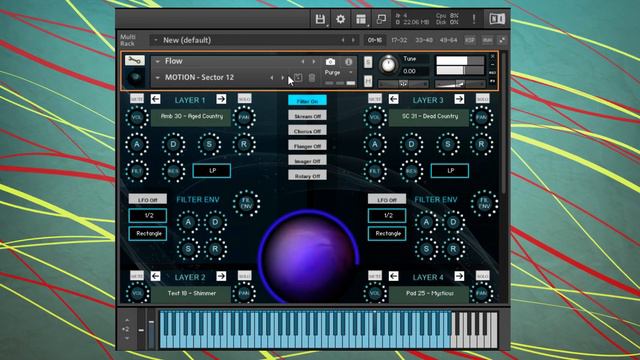The width and height of the screenshot is (640, 360).
Task: Open Layer 3 Rectangle waveform dropdown
Action: pos(387,233)
